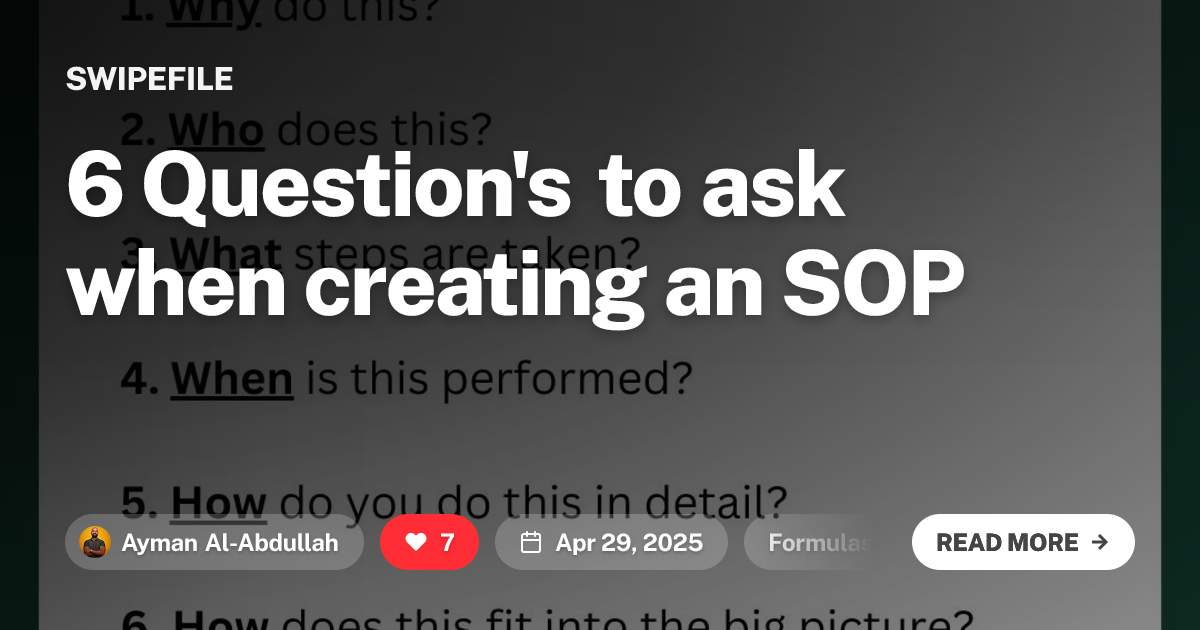Open the Apr 29, 2025 date chip
The image size is (1200, 630).
click(611, 542)
